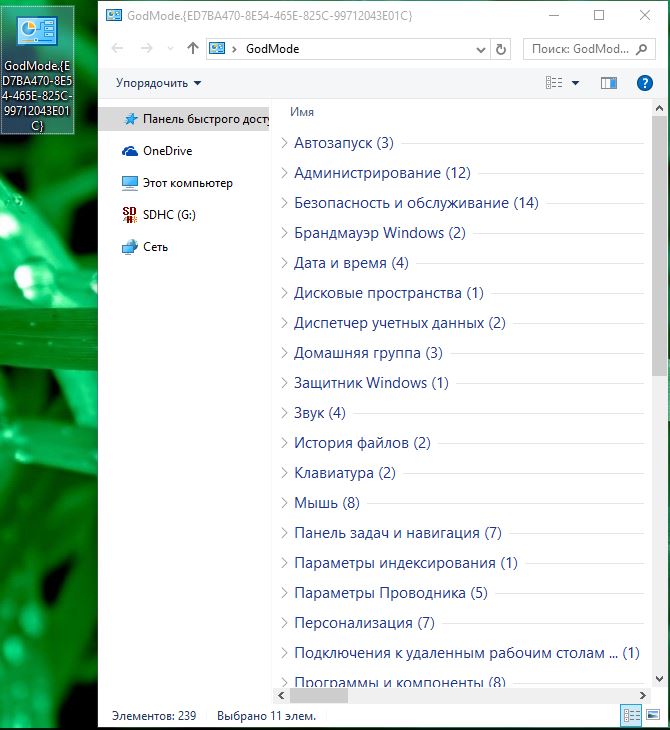Expand the Автозапуск group

click(x=284, y=144)
